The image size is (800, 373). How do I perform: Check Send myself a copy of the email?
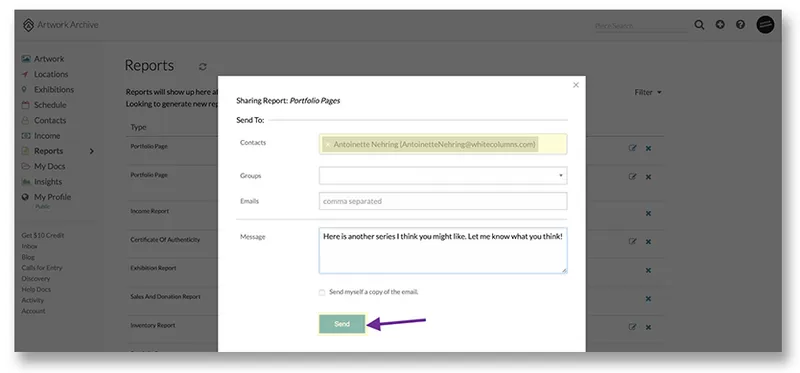pyautogui.click(x=321, y=292)
